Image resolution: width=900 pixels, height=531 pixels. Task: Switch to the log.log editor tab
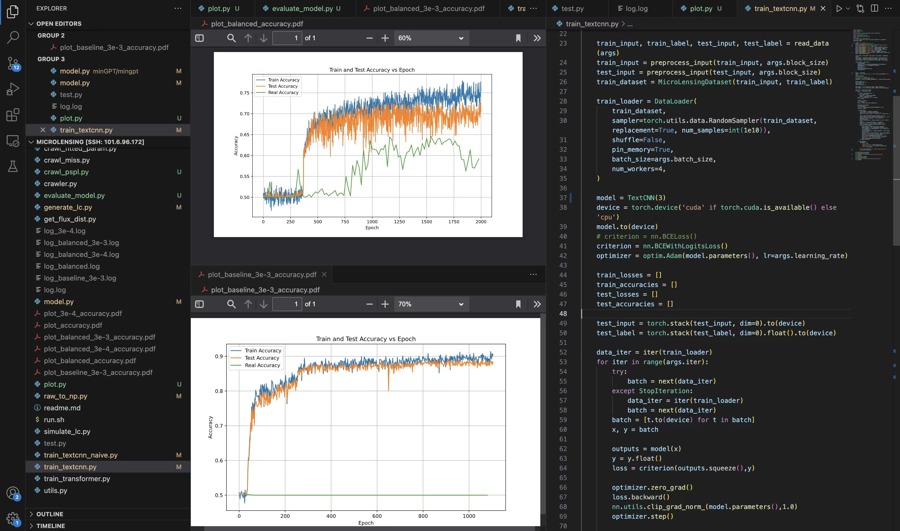pyautogui.click(x=636, y=9)
